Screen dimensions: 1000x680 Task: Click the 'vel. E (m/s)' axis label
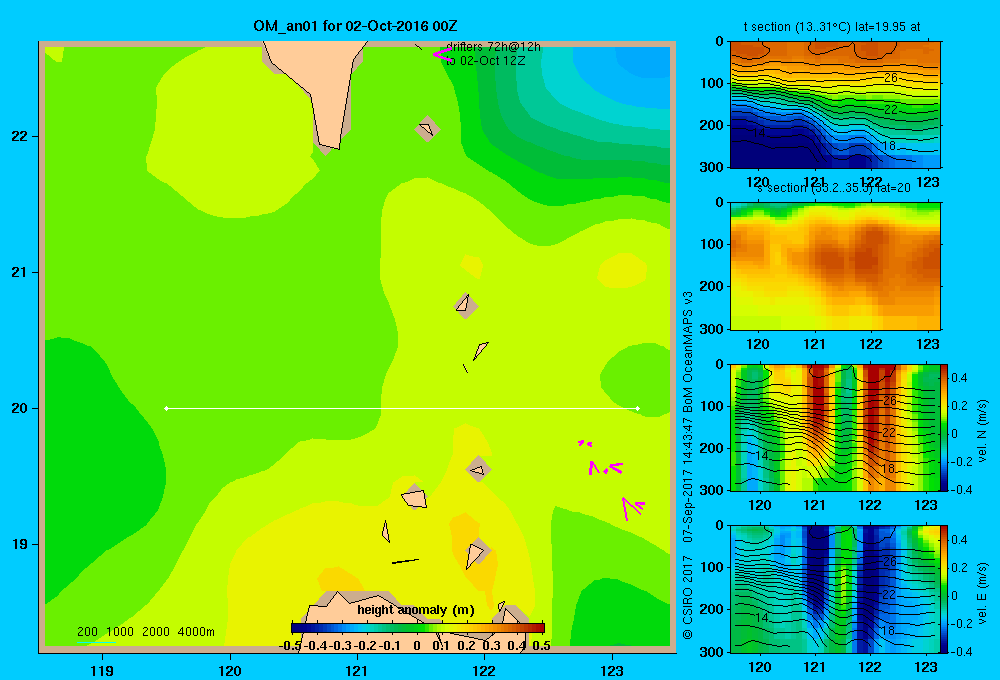[x=983, y=593]
